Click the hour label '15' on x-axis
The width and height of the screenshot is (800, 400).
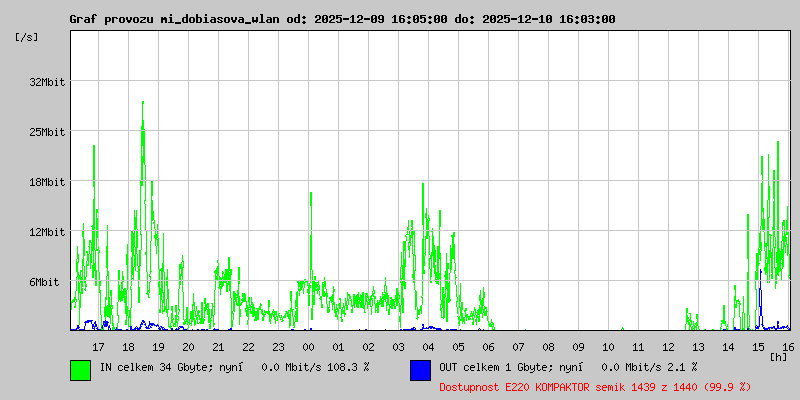(758, 347)
